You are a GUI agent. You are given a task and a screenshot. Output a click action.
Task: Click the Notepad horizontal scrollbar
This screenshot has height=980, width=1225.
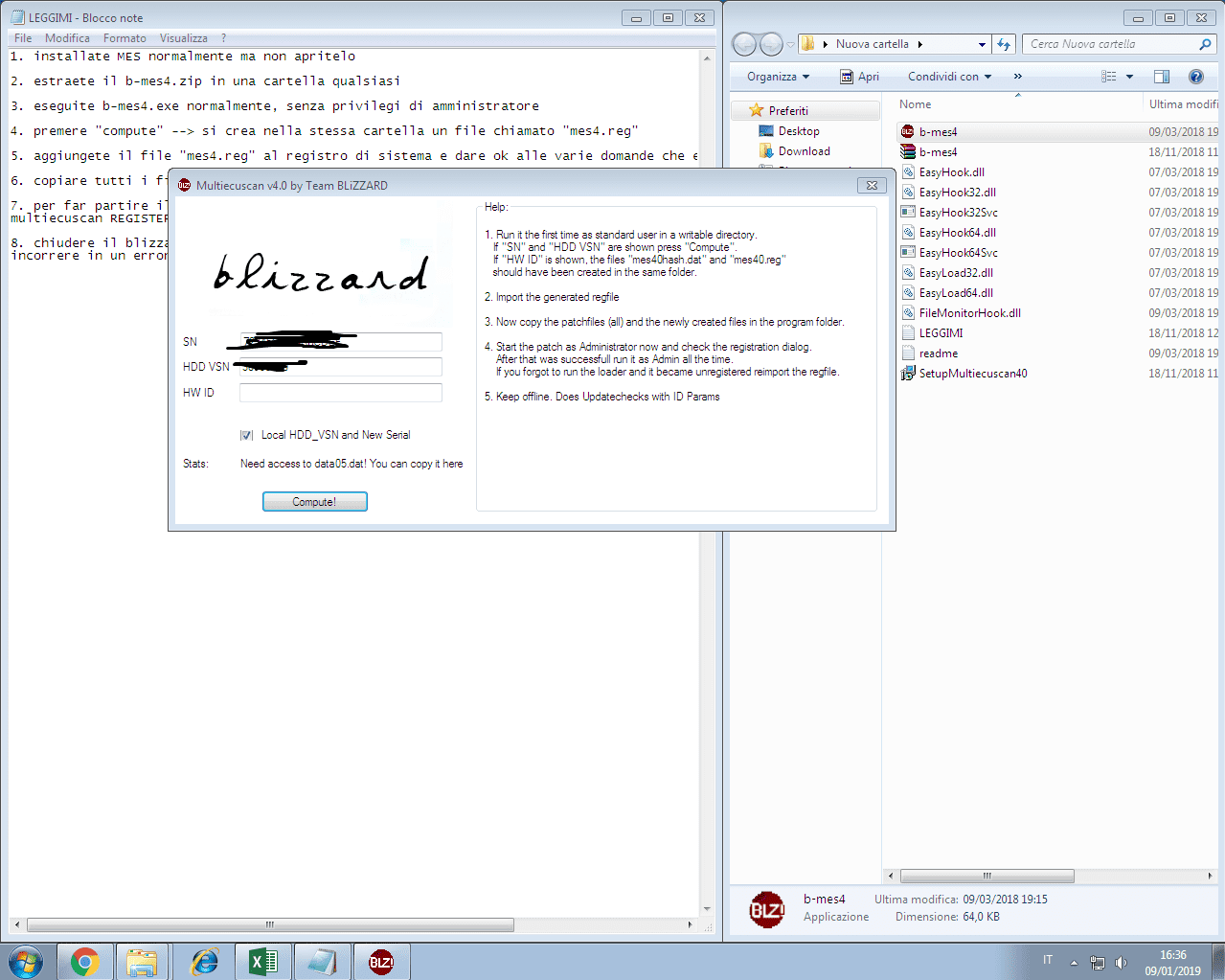point(270,925)
